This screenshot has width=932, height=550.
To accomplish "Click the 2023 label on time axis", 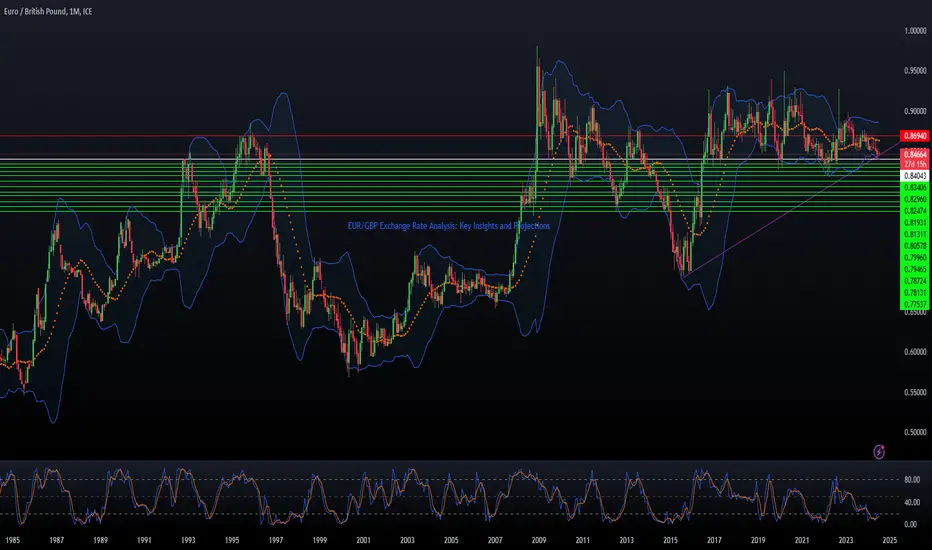I will 846,540.
